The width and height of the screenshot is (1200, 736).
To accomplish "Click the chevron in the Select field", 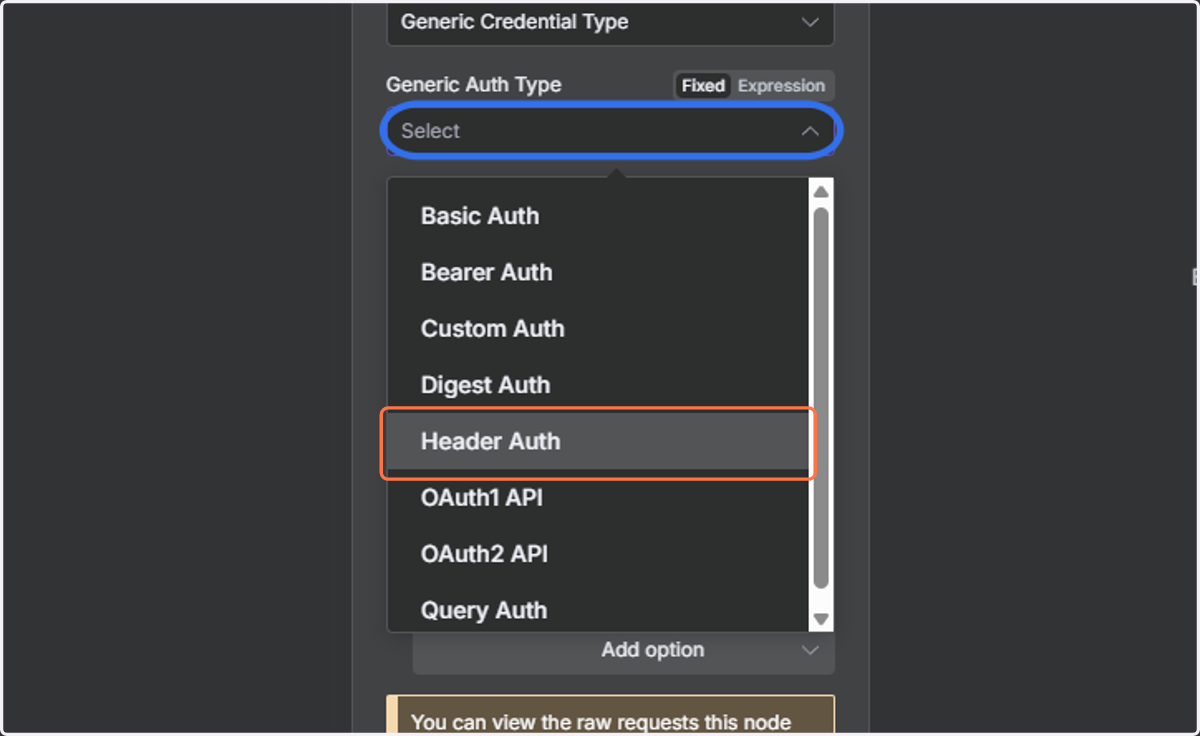I will tap(810, 131).
